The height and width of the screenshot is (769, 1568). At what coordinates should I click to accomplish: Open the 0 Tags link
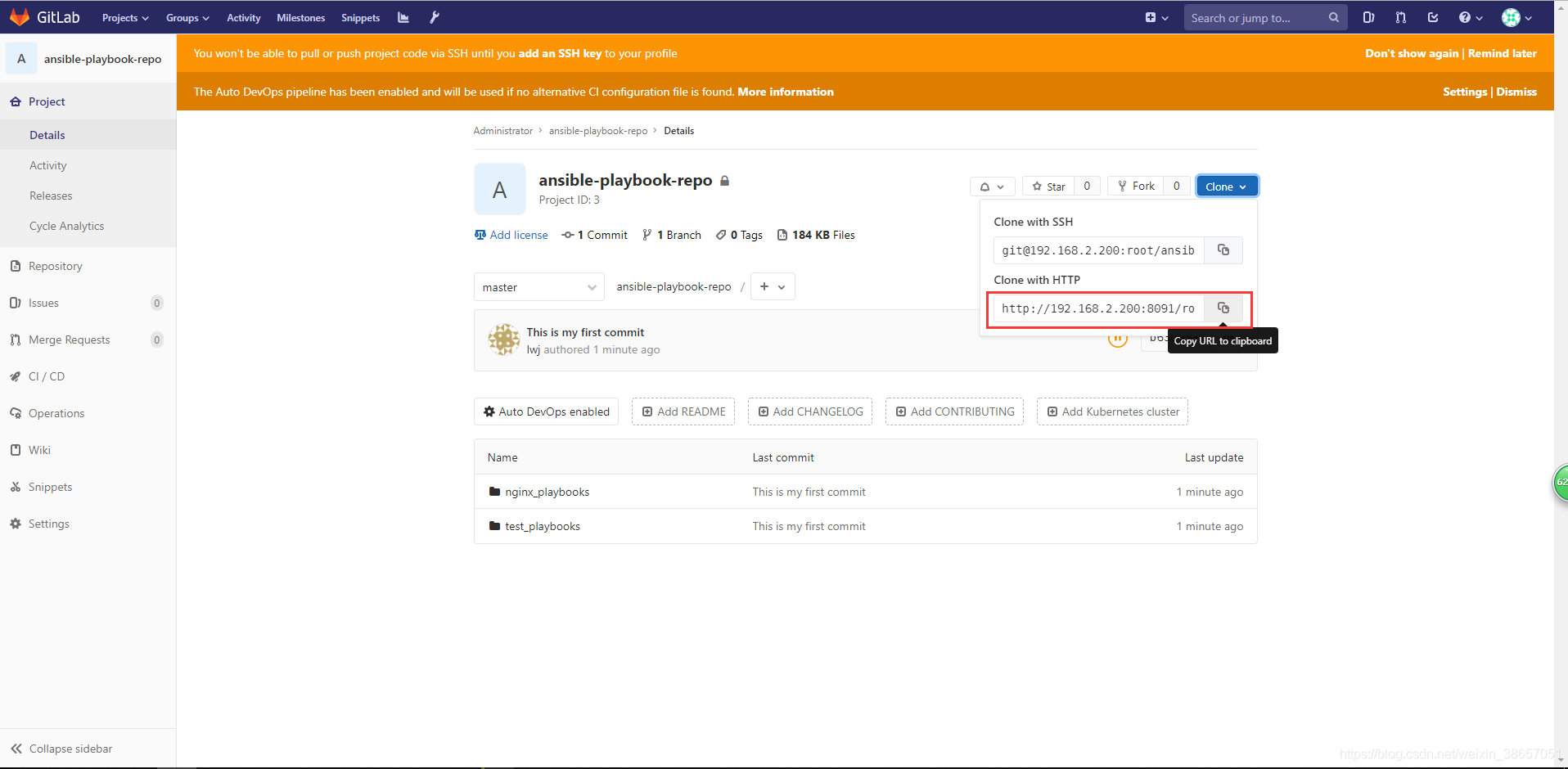pos(739,235)
